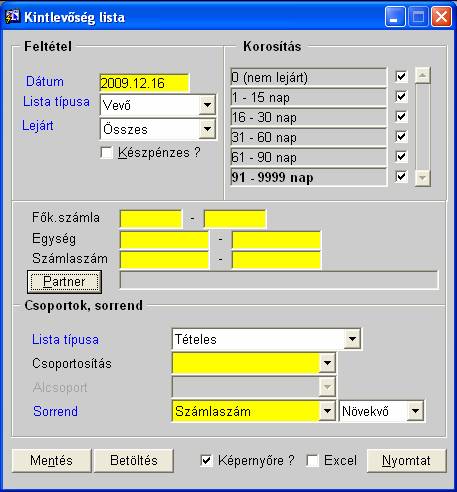
Task: Open the Sorrend Számlaszám dropdown
Action: click(327, 411)
